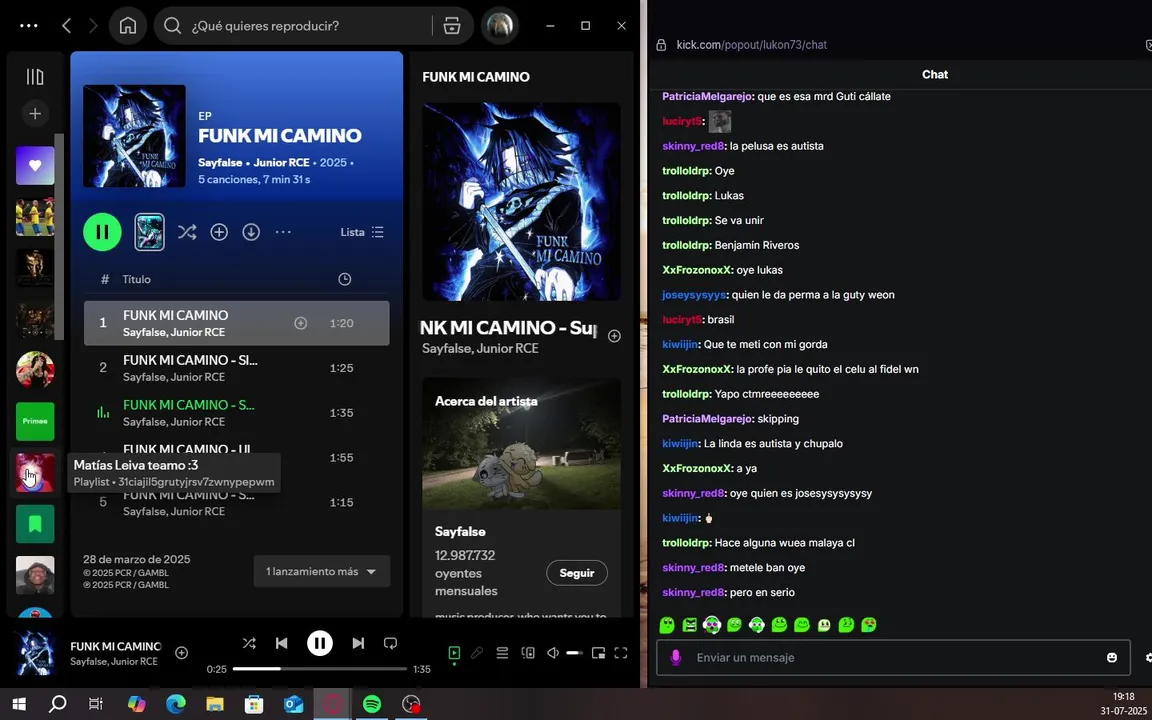Toggle repeat mode

pyautogui.click(x=390, y=644)
